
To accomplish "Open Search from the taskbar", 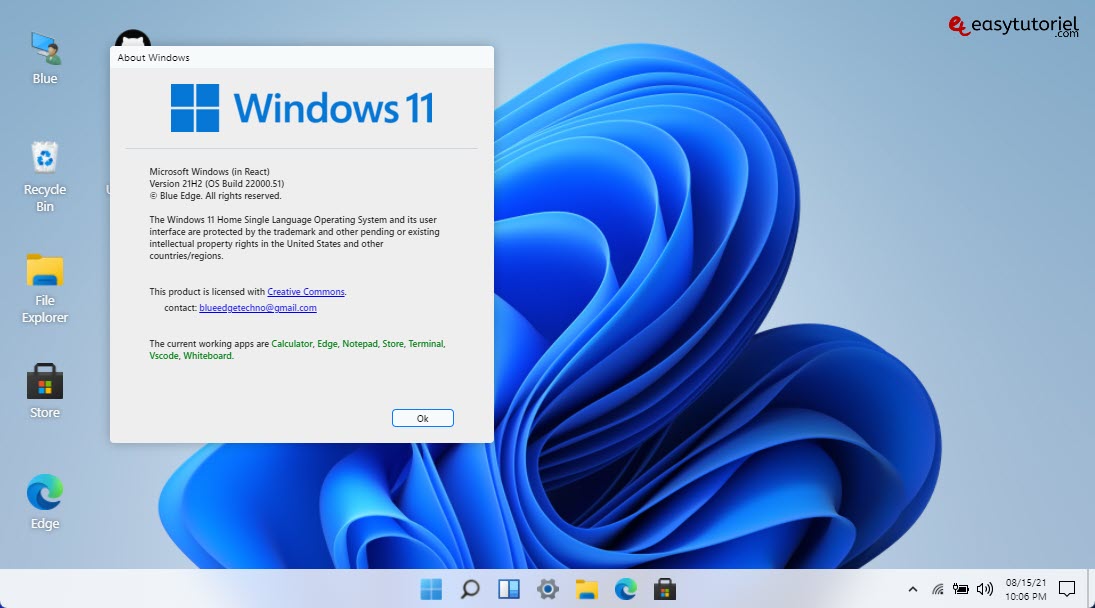I will 470,589.
